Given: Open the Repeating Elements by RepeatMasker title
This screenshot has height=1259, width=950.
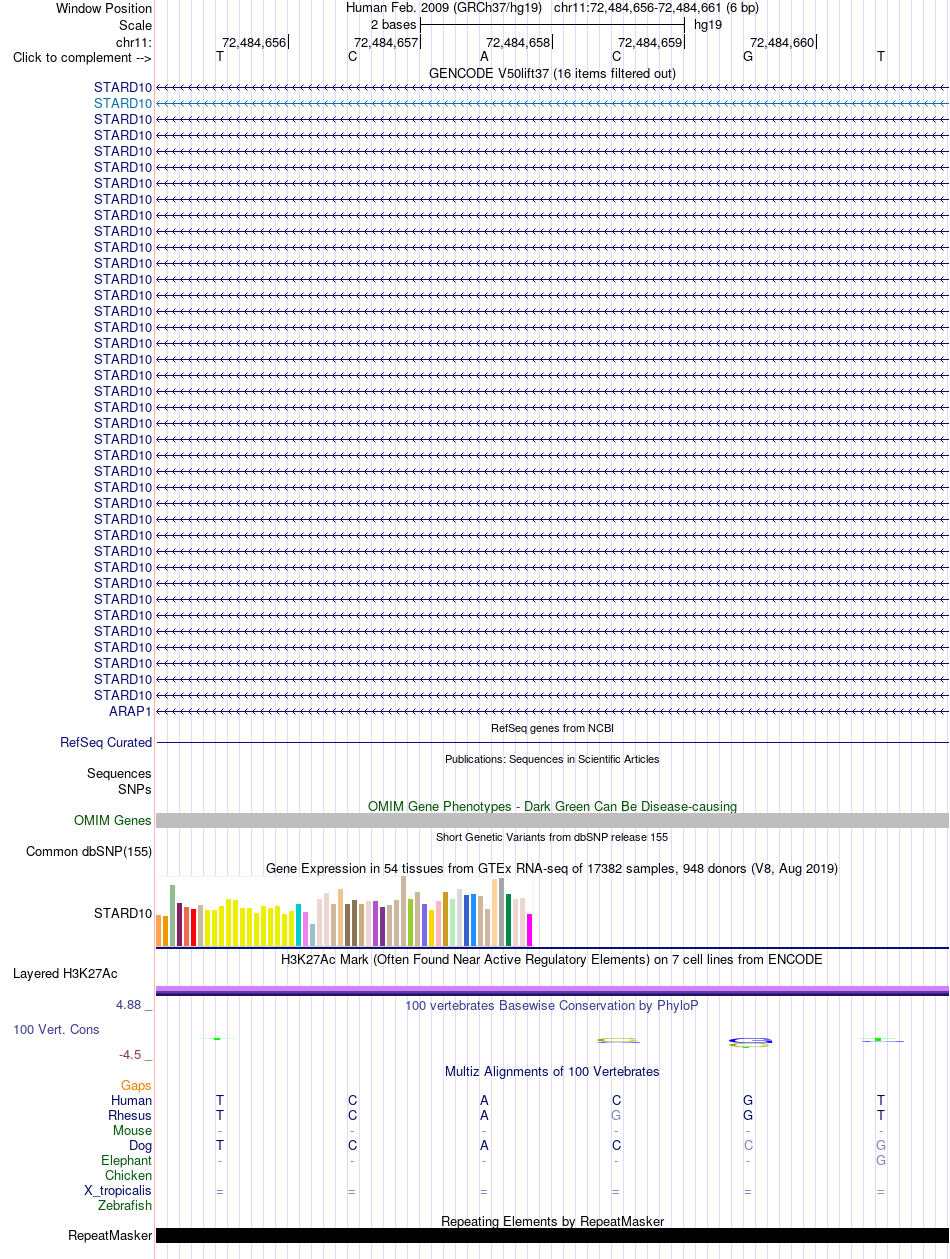Looking at the screenshot, I should click(x=552, y=1221).
